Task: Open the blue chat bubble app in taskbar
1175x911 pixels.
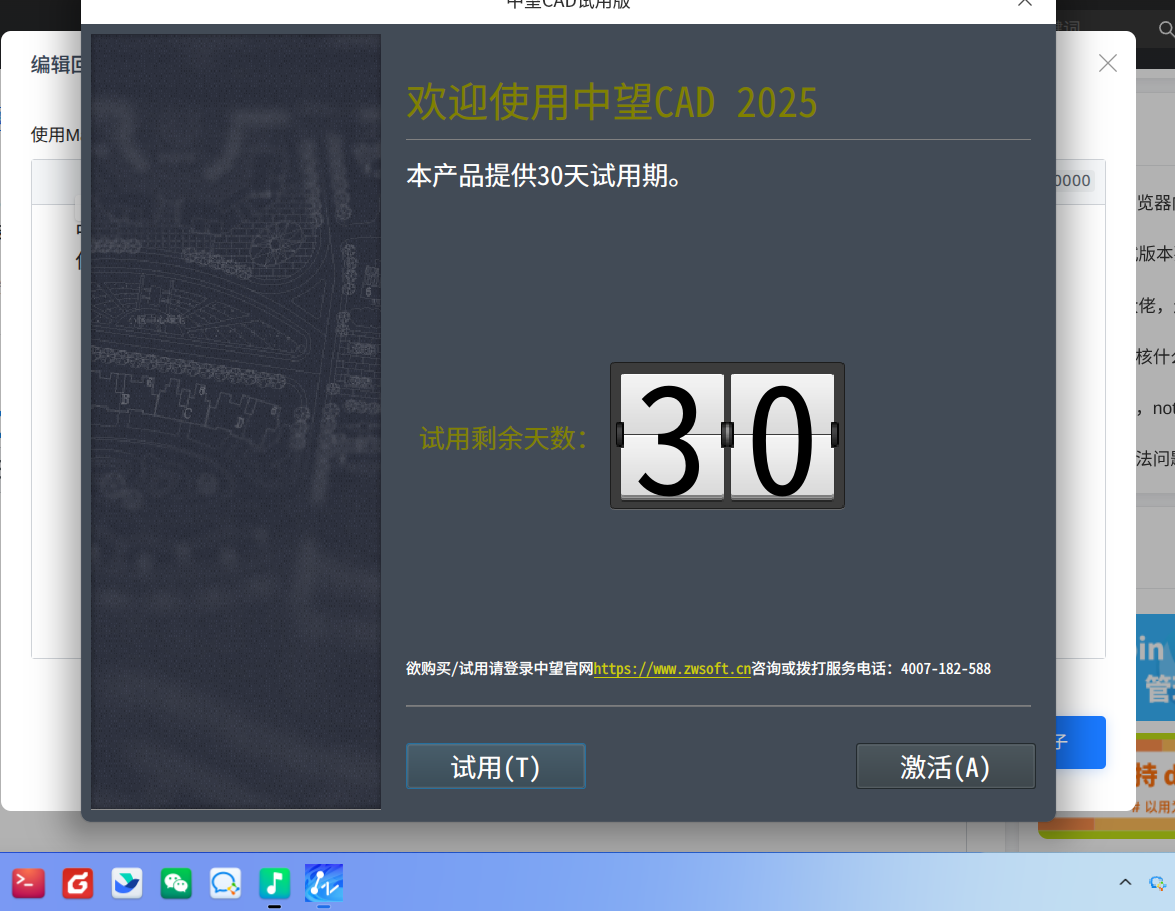Action: point(225,883)
